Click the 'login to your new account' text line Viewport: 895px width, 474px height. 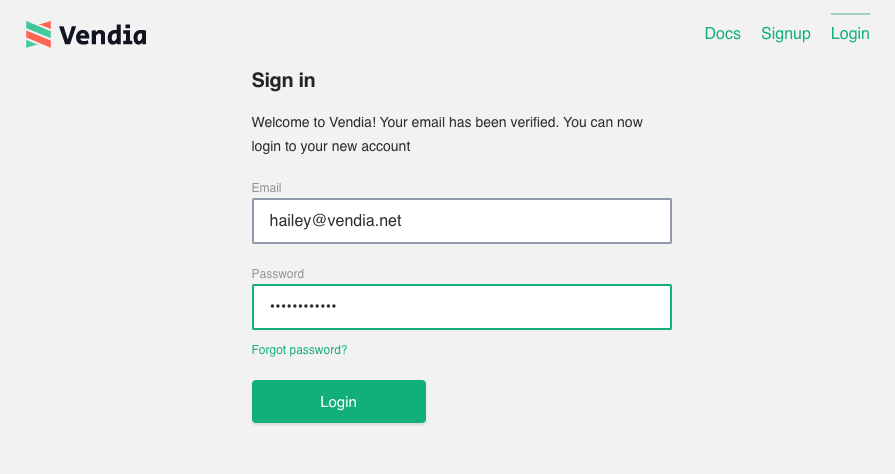coord(330,146)
